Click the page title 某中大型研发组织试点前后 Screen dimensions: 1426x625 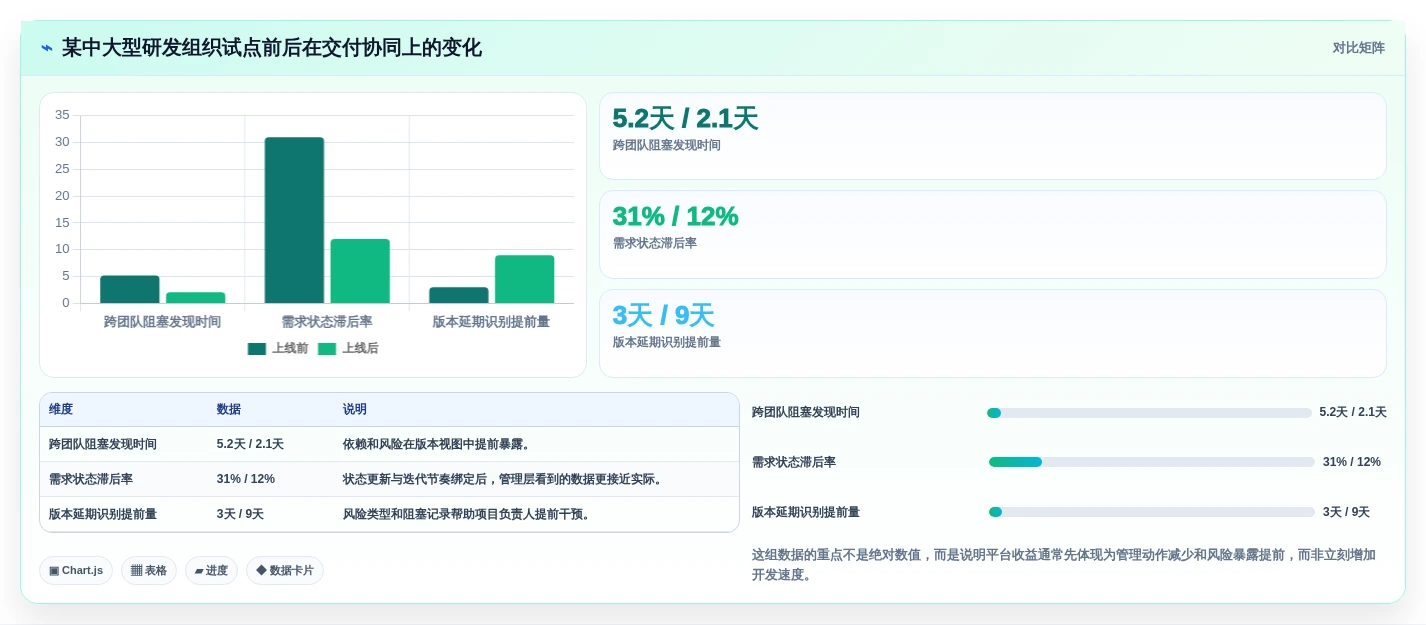point(272,48)
